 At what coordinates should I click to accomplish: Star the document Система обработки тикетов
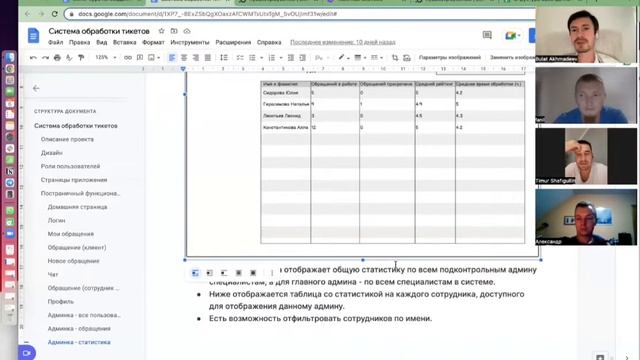pos(161,31)
